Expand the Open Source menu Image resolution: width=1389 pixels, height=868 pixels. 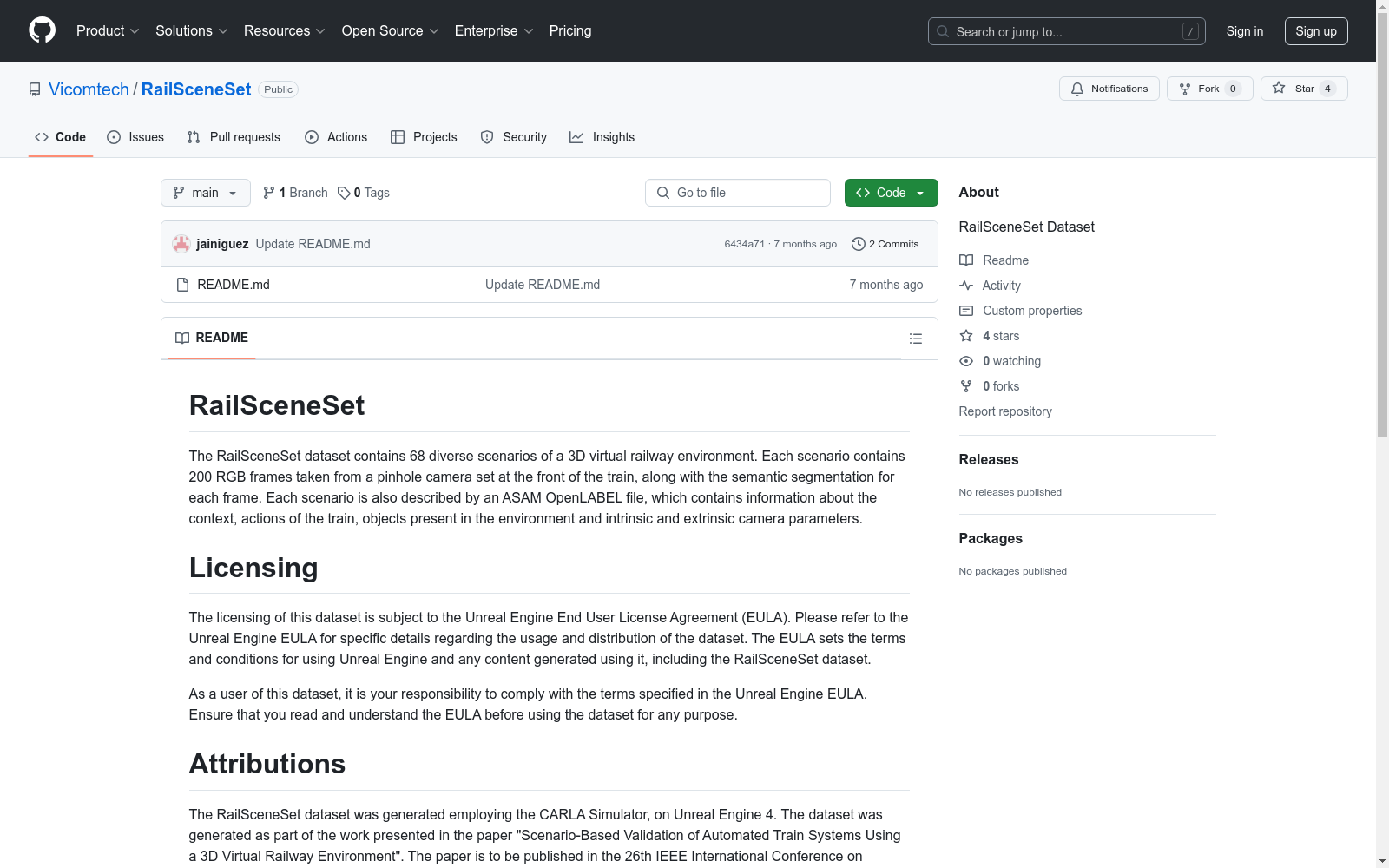(391, 31)
